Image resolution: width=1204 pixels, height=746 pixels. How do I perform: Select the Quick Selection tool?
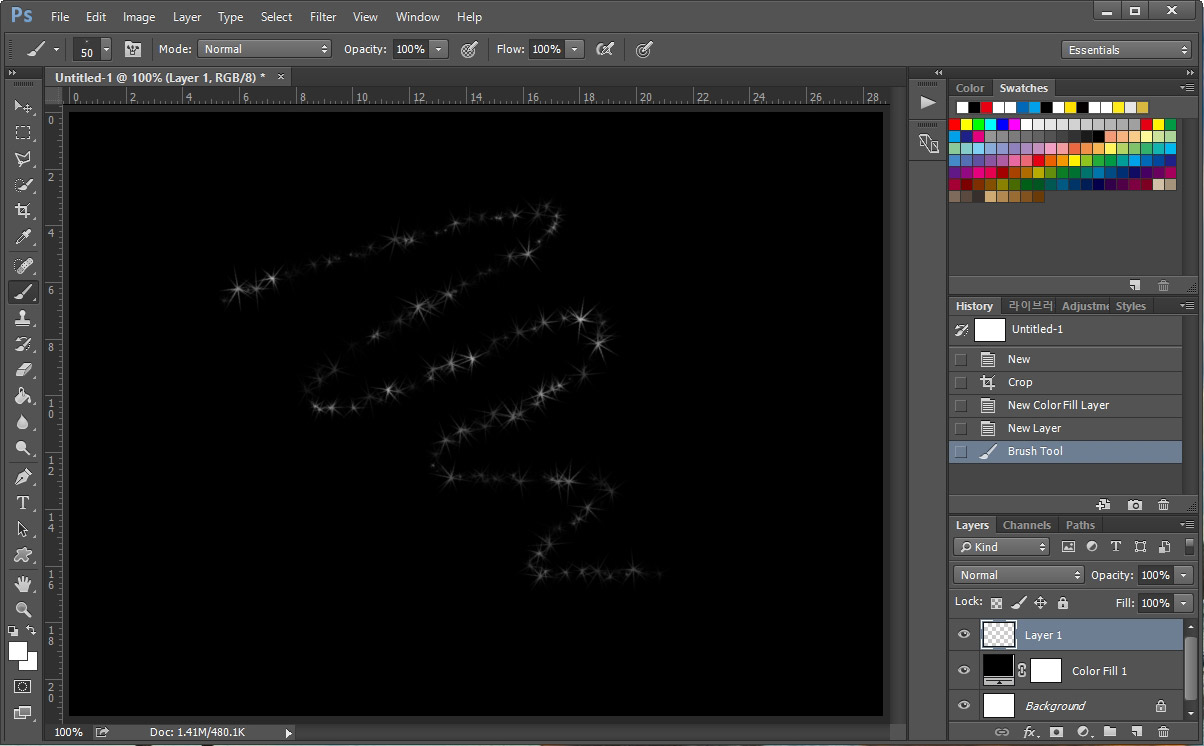23,185
